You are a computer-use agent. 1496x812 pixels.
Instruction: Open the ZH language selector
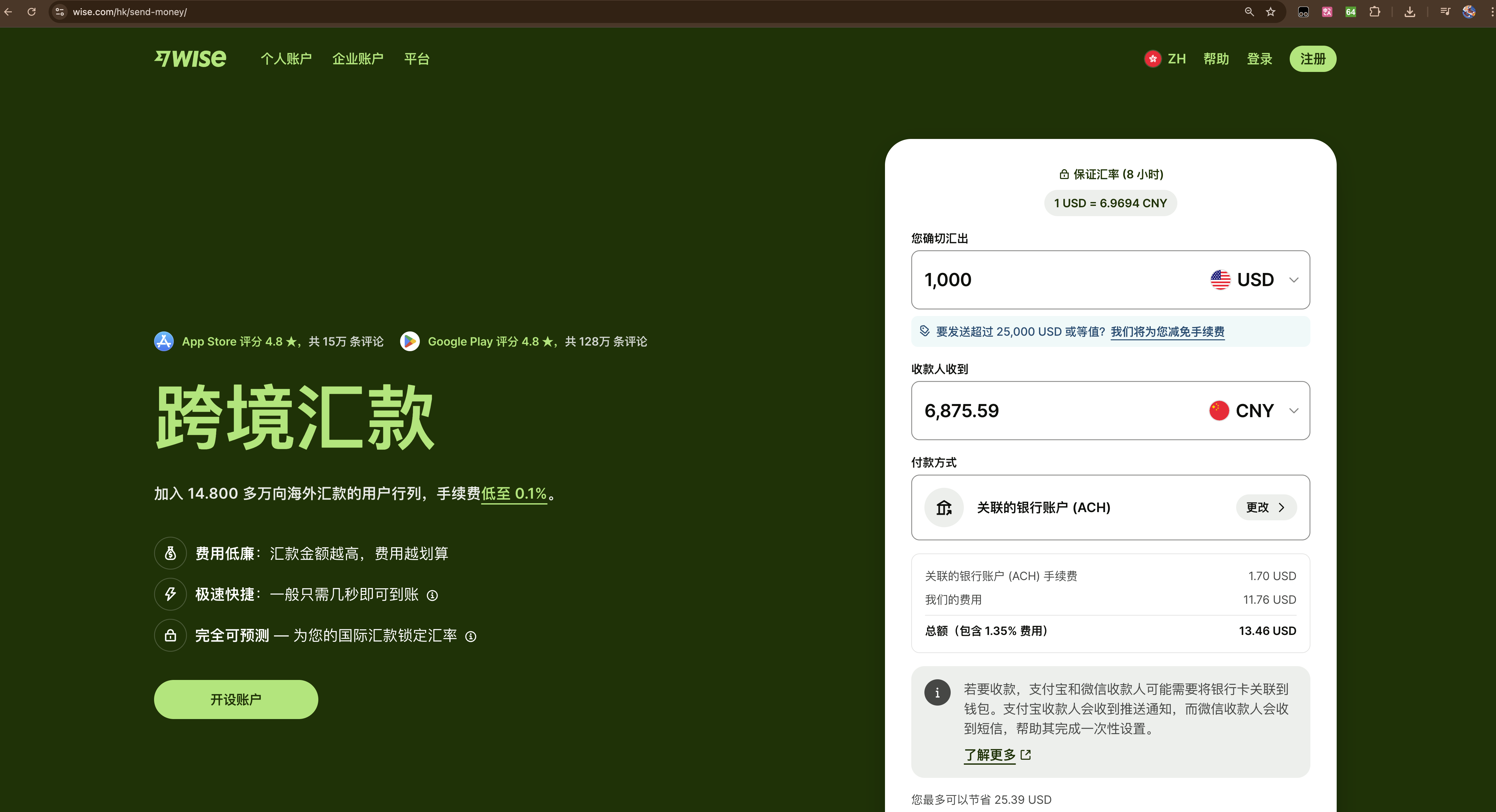[x=1165, y=59]
